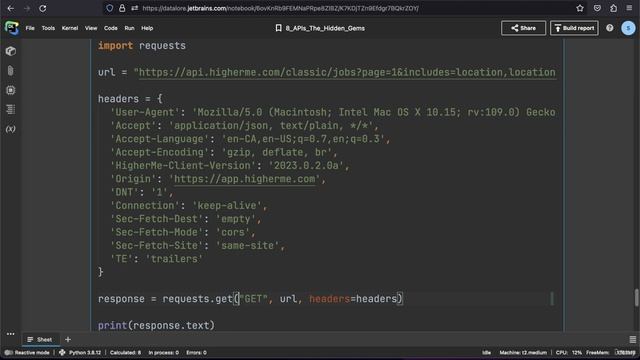640x360 pixels.
Task: Open the Pocket save icon
Action: click(597, 8)
